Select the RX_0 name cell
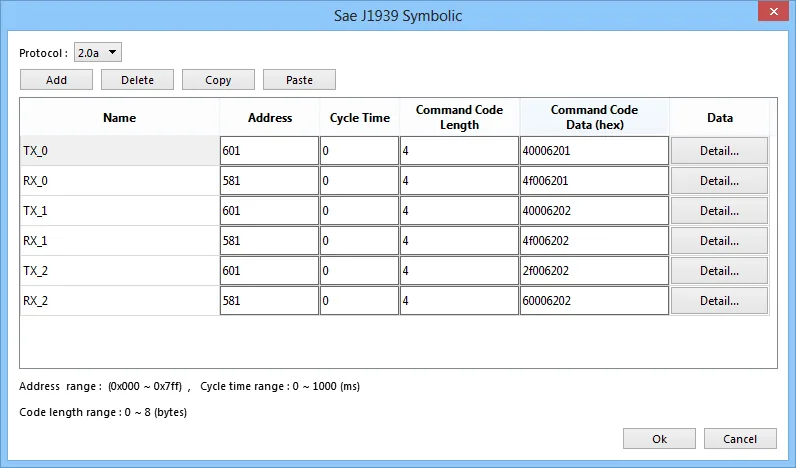Viewport: 796px width, 468px height. [120, 181]
